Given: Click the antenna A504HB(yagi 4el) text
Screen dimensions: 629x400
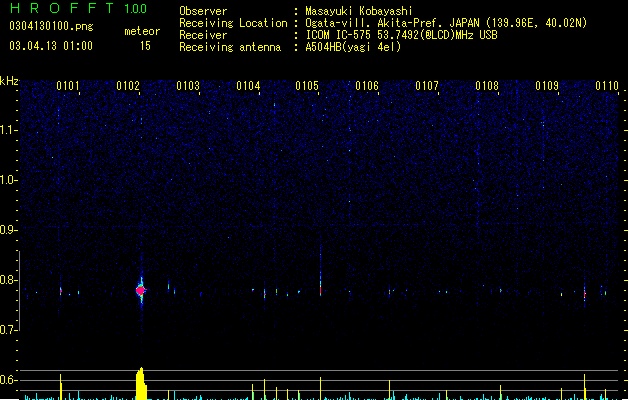Looking at the screenshot, I should (353, 47).
